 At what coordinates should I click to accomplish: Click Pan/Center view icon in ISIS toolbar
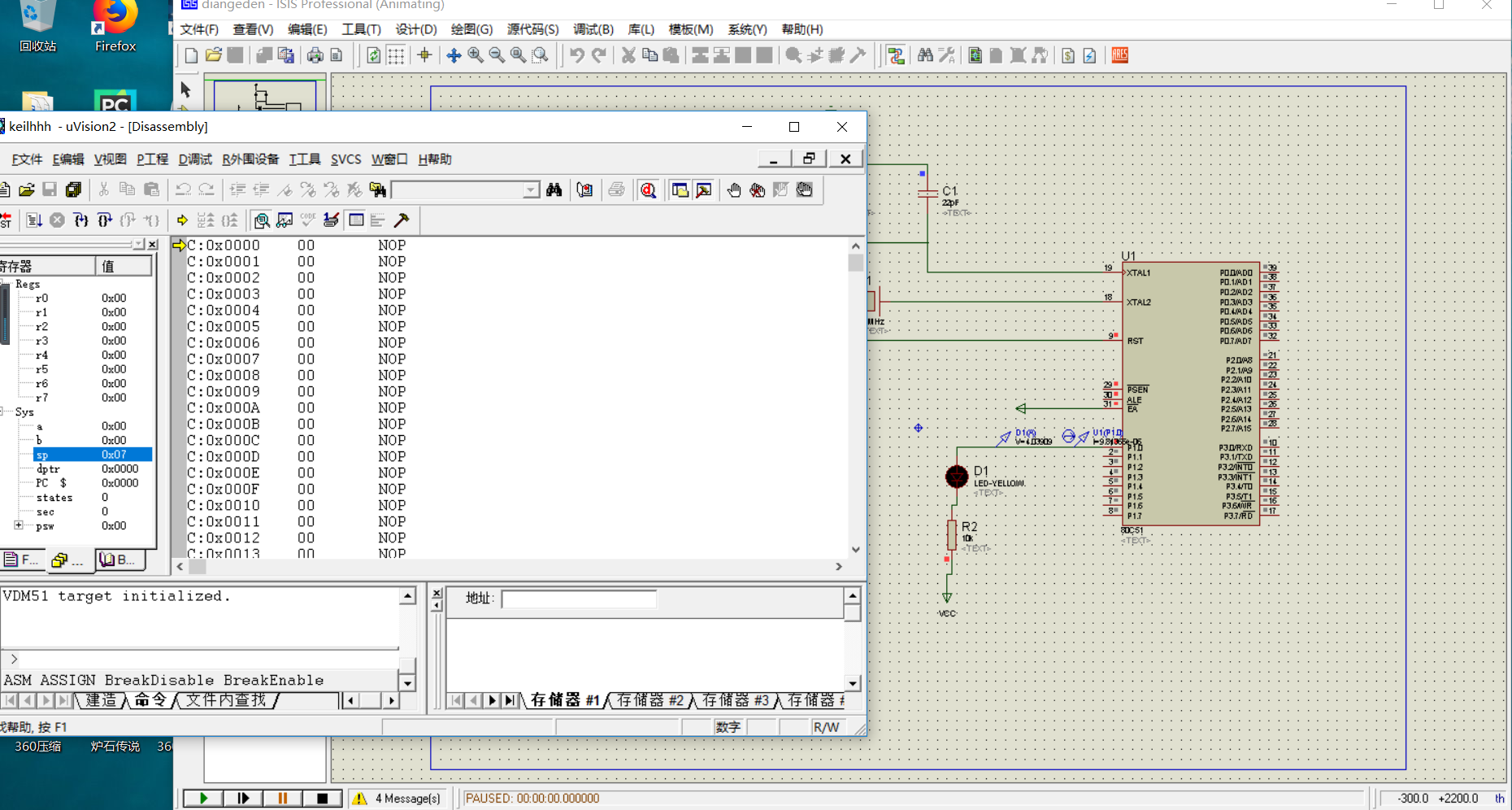coord(454,55)
